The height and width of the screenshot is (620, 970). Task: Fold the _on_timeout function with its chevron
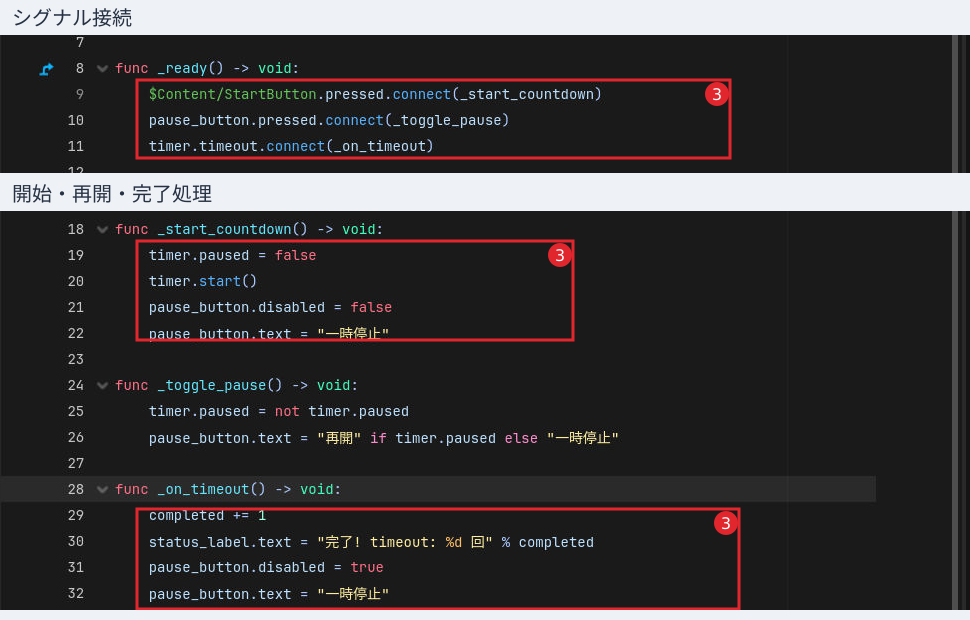pos(102,489)
